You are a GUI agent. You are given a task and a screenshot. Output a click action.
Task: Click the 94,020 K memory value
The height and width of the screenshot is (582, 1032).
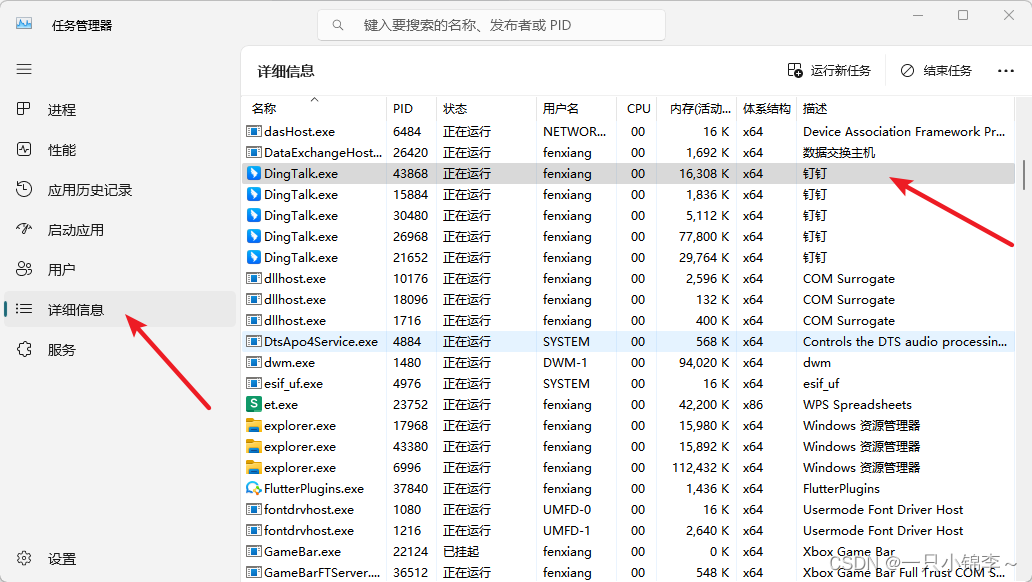pos(704,363)
